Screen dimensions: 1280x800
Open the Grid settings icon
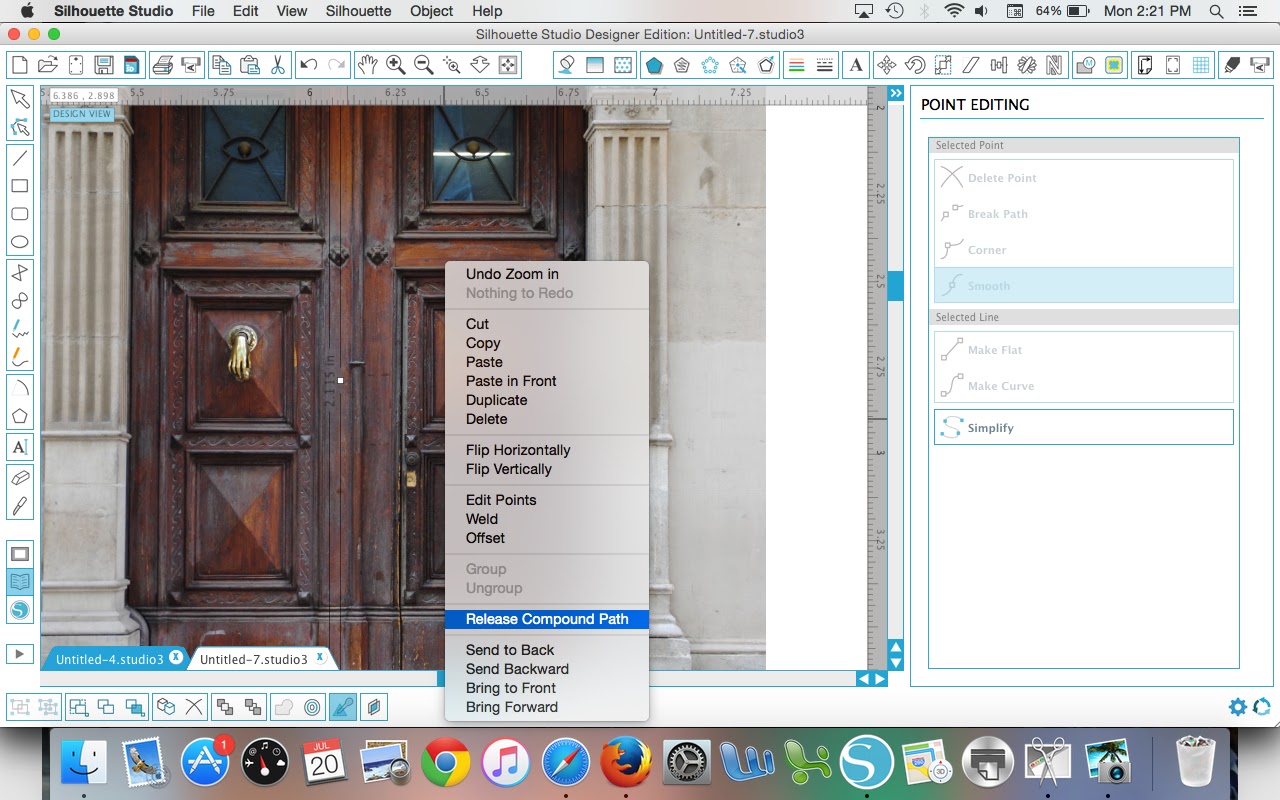(x=1201, y=65)
